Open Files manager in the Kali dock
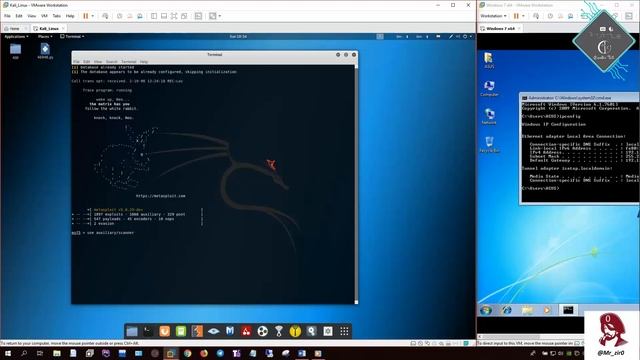640x360 pixels. click(x=132, y=331)
